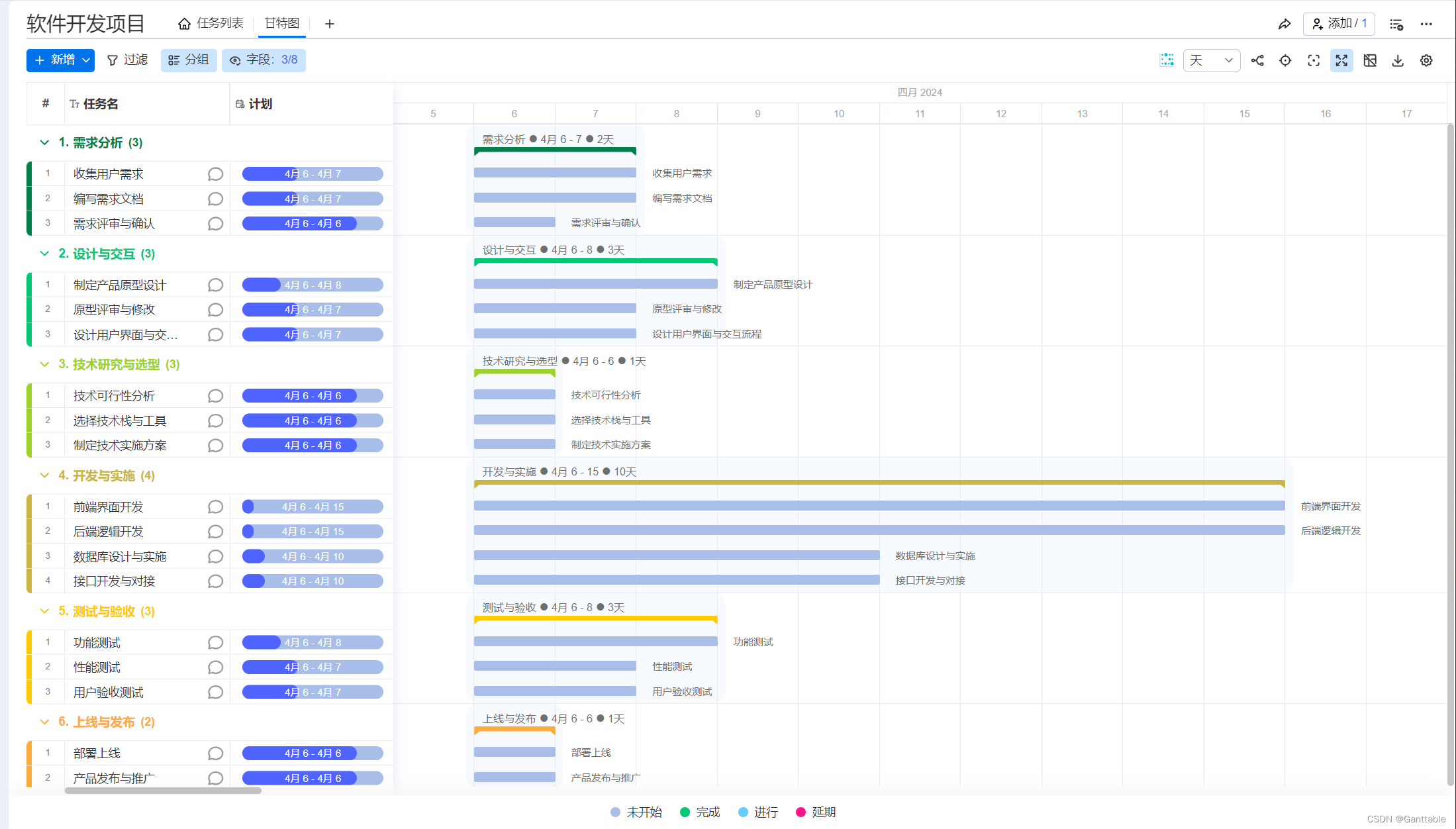Click the 字段 3/8 fields button
Viewport: 1456px width, 829px height.
(264, 60)
